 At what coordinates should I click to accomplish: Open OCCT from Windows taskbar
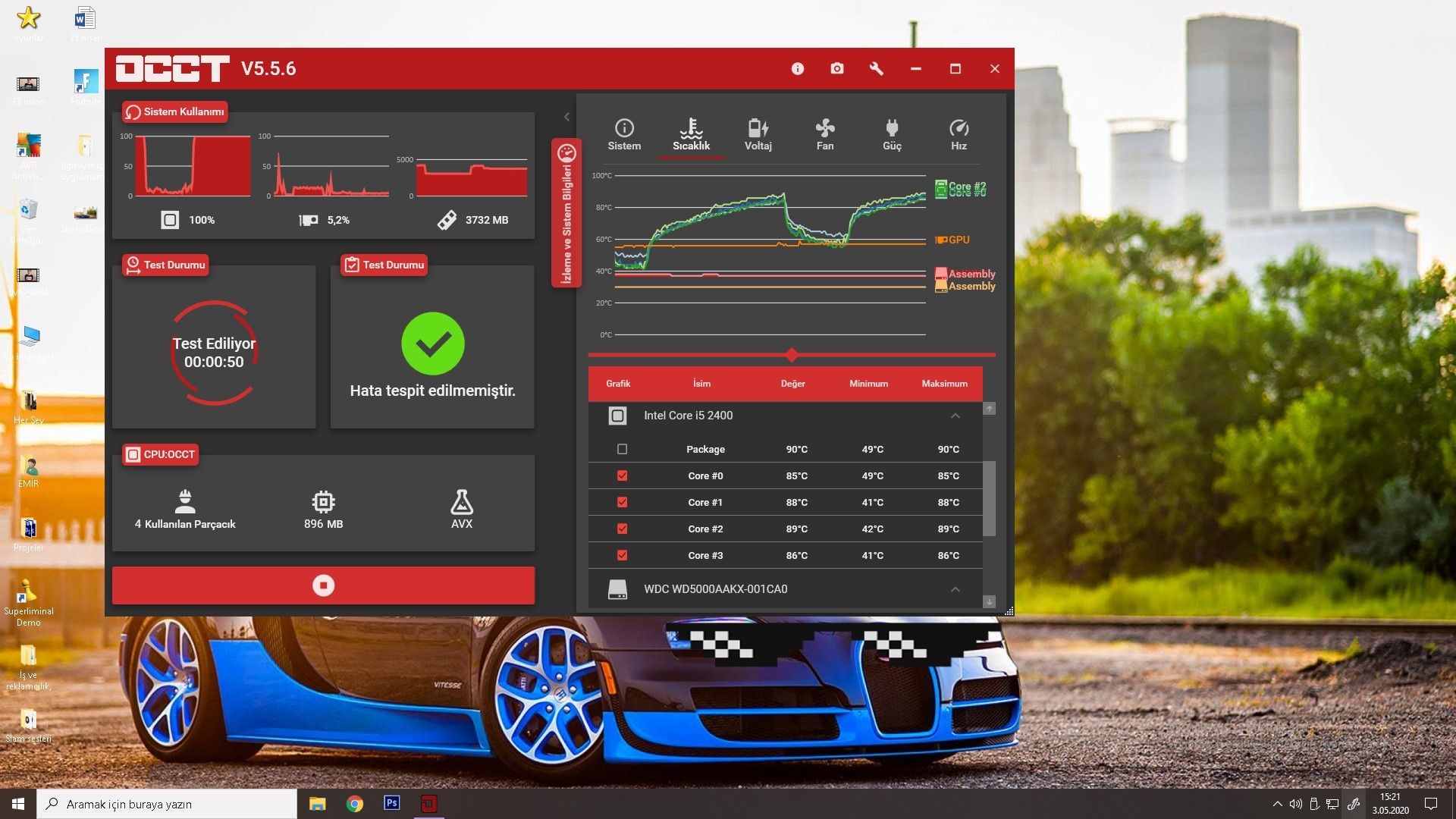point(428,804)
